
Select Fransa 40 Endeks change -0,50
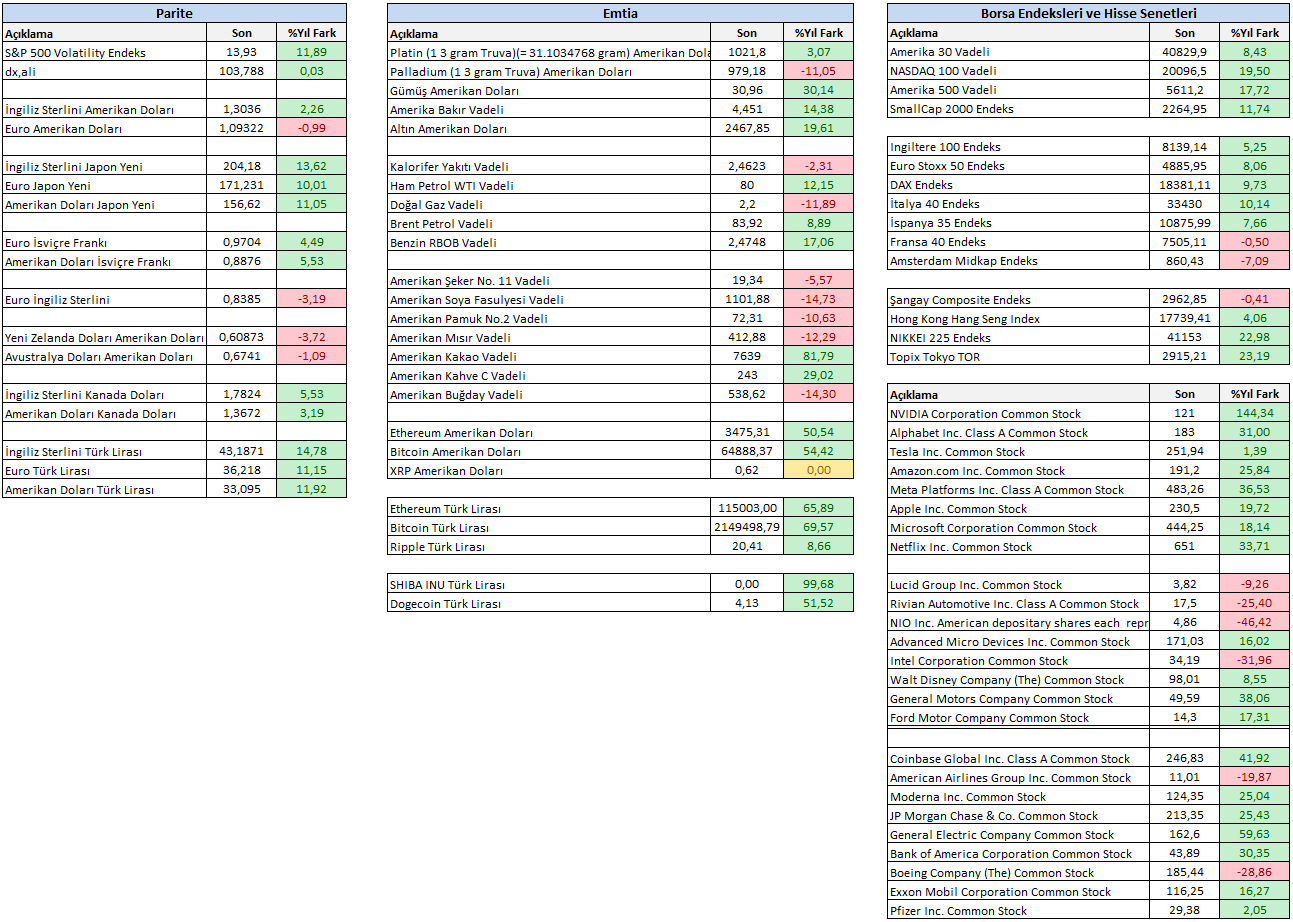pyautogui.click(x=1255, y=242)
